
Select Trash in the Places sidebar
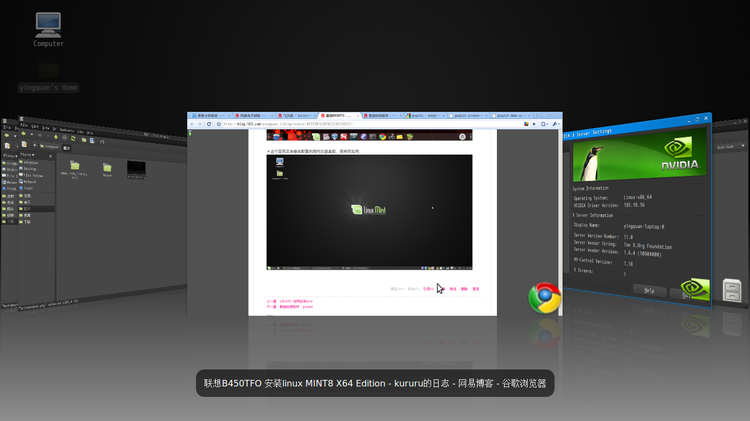tap(26, 188)
